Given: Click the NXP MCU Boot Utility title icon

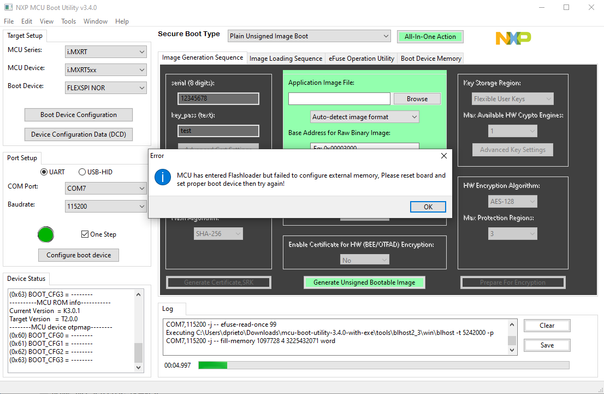Looking at the screenshot, I should (x=8, y=7).
